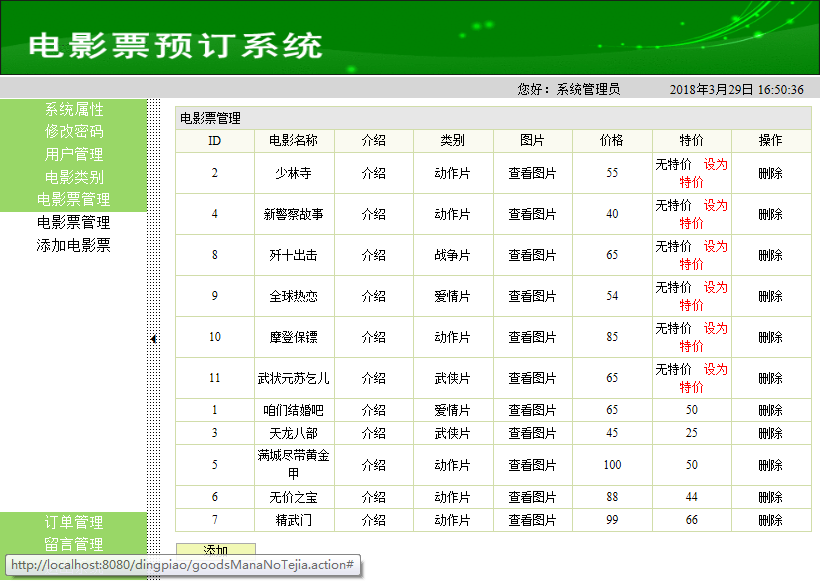Click the 电影名称 column header
Screen dimensions: 820x581
pos(293,140)
